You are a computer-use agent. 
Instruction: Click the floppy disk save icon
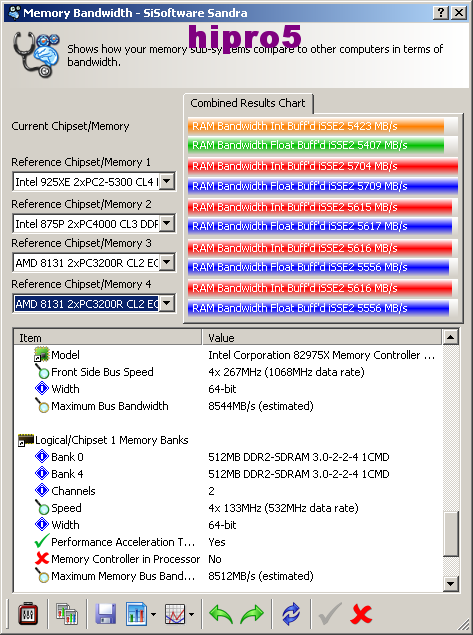(105, 614)
